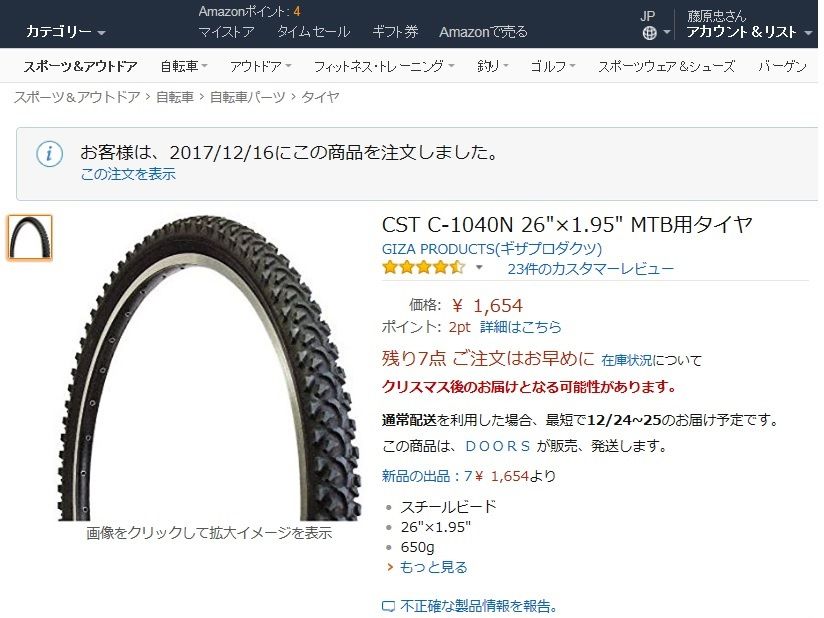Image resolution: width=824 pixels, height=618 pixels.
Task: Open the タイムセール menu item
Action: pyautogui.click(x=313, y=32)
